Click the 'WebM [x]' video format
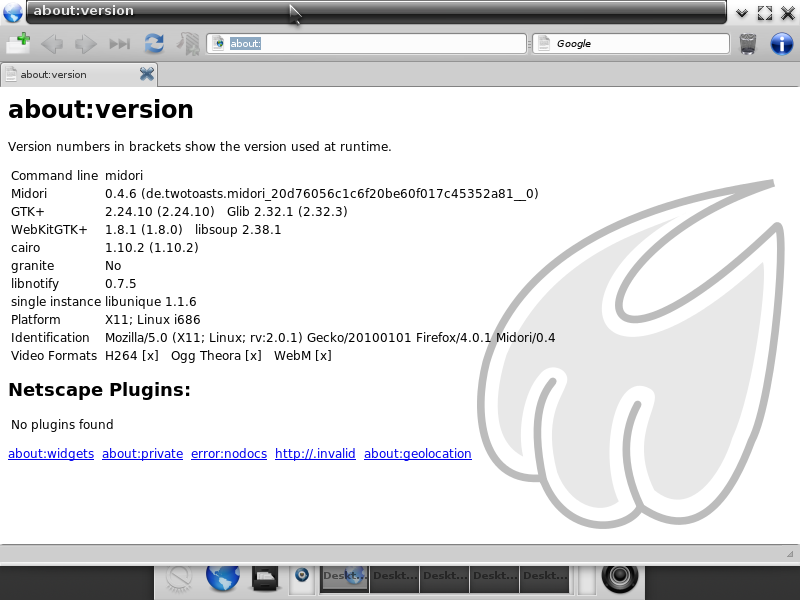 tap(303, 356)
